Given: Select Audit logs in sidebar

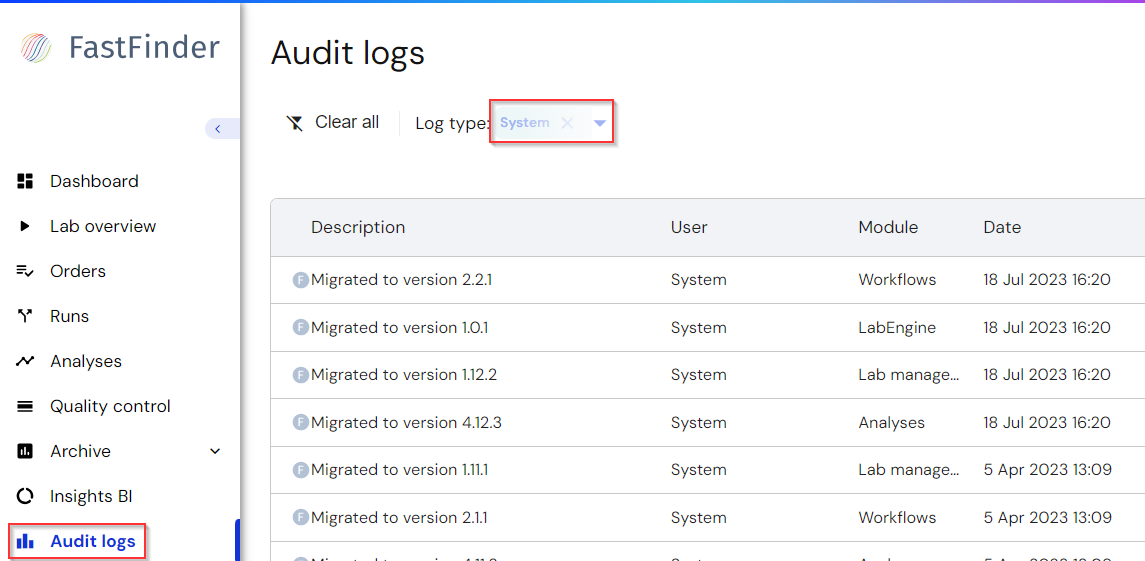Looking at the screenshot, I should click(93, 541).
